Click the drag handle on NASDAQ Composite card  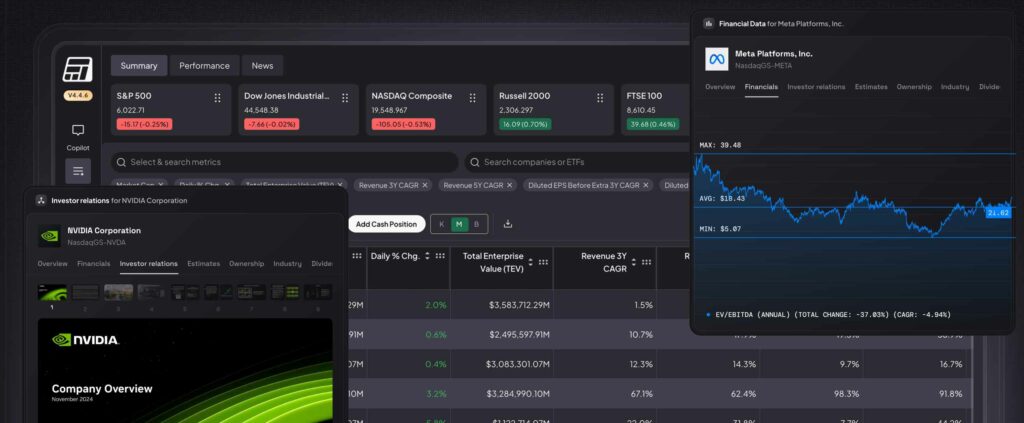(472, 97)
